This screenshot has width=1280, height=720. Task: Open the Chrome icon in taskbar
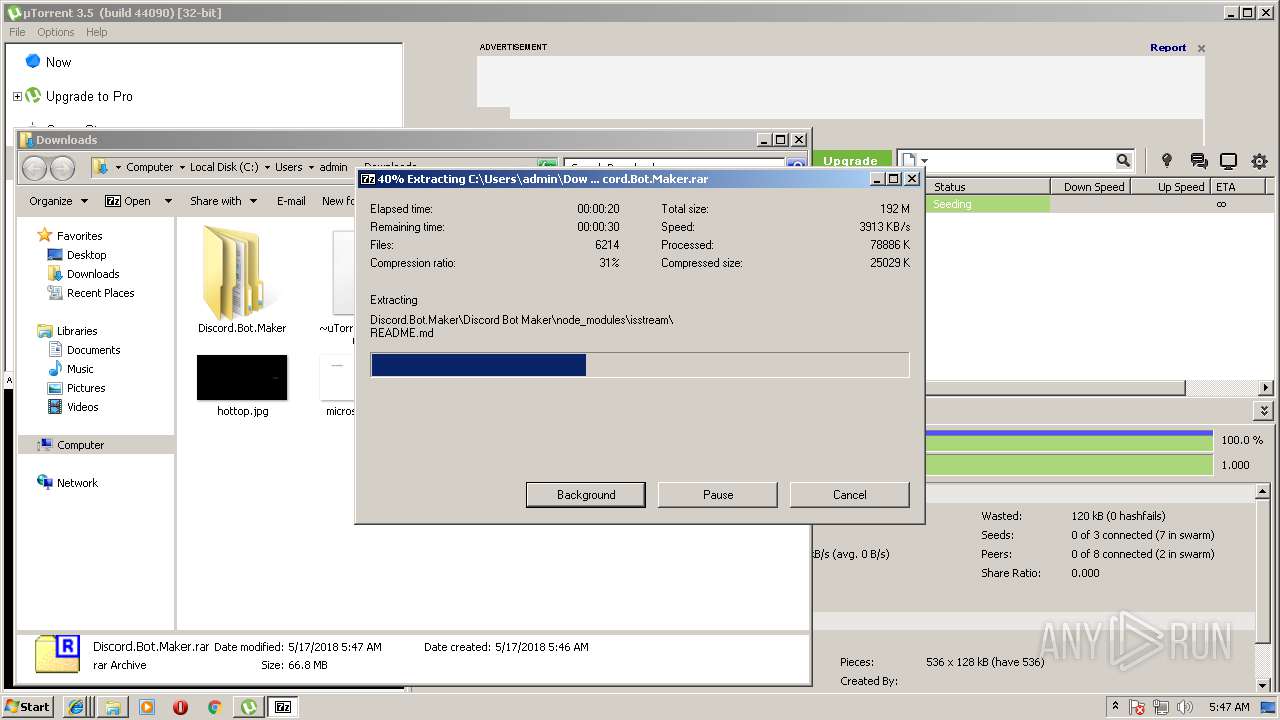214,707
